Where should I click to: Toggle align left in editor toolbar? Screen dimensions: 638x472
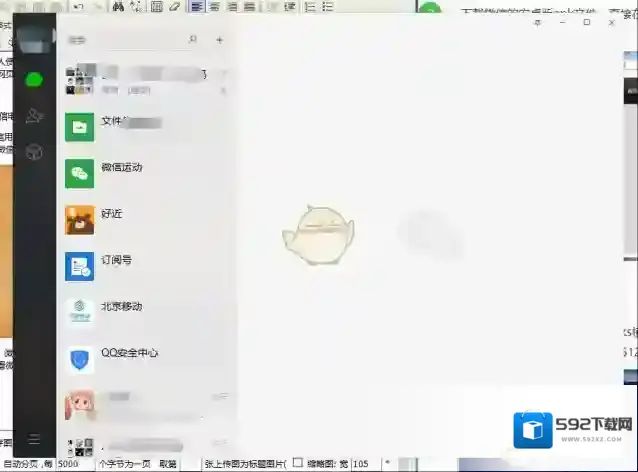tap(197, 7)
